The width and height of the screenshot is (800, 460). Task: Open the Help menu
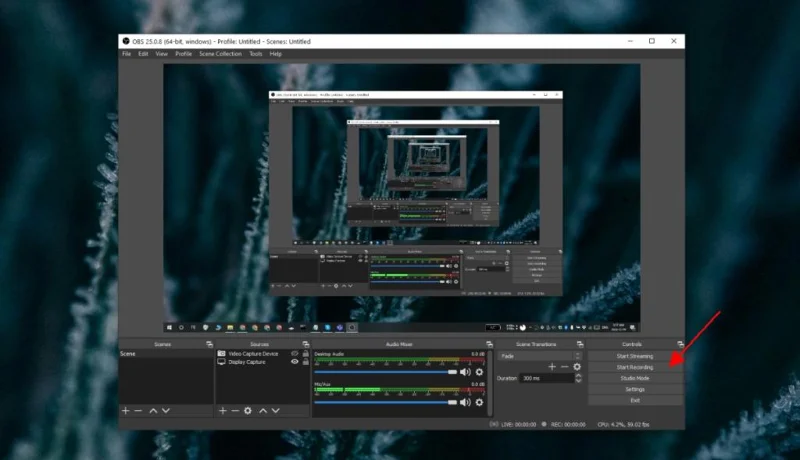[276, 54]
